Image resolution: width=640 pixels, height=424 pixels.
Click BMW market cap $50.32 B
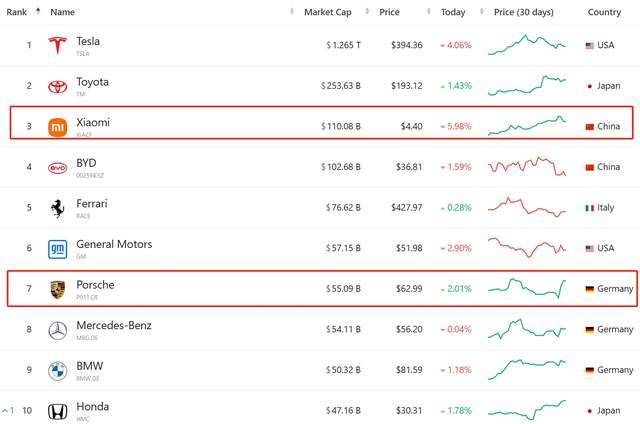pos(343,370)
